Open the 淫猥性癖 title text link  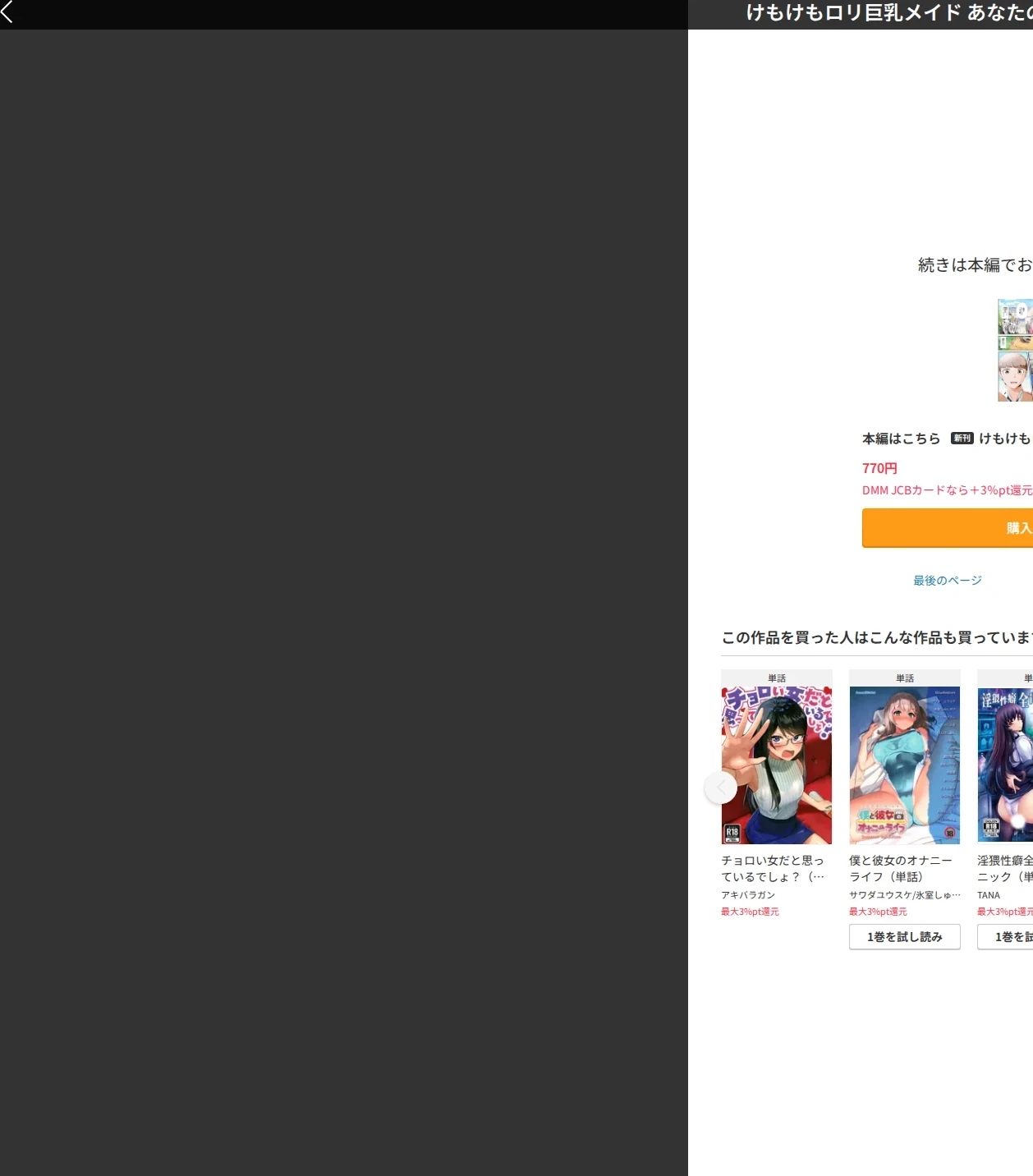click(x=1005, y=868)
